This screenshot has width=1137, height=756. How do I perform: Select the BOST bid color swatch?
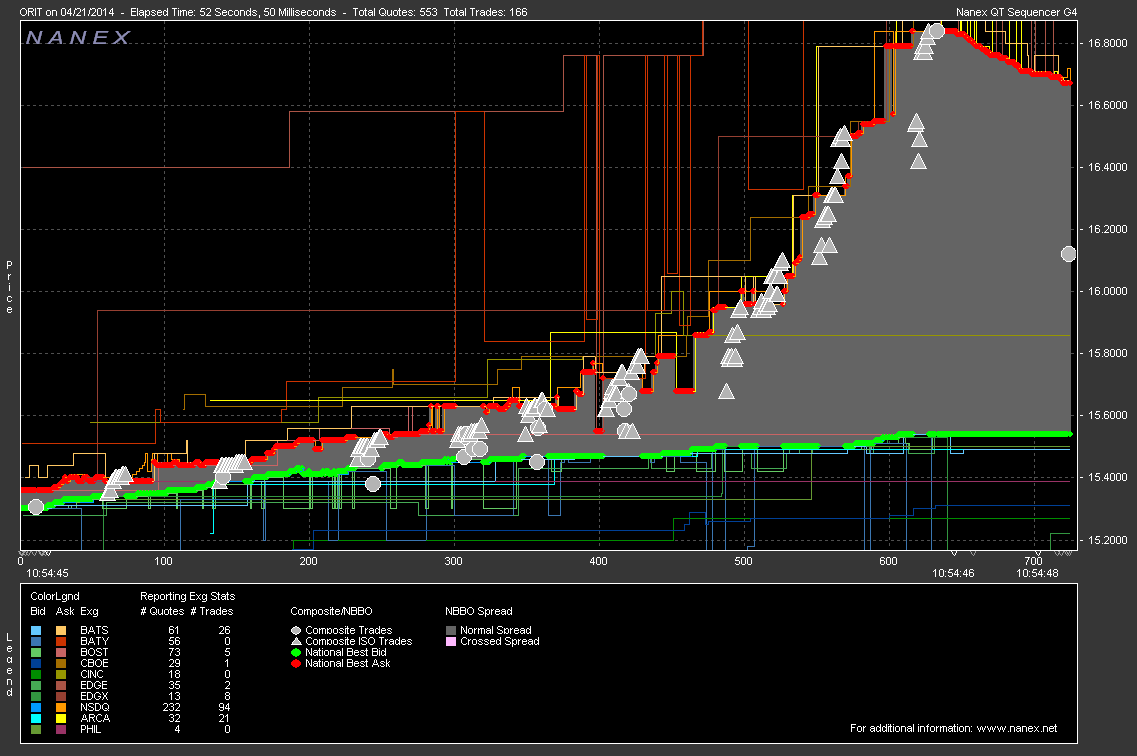(x=36, y=652)
